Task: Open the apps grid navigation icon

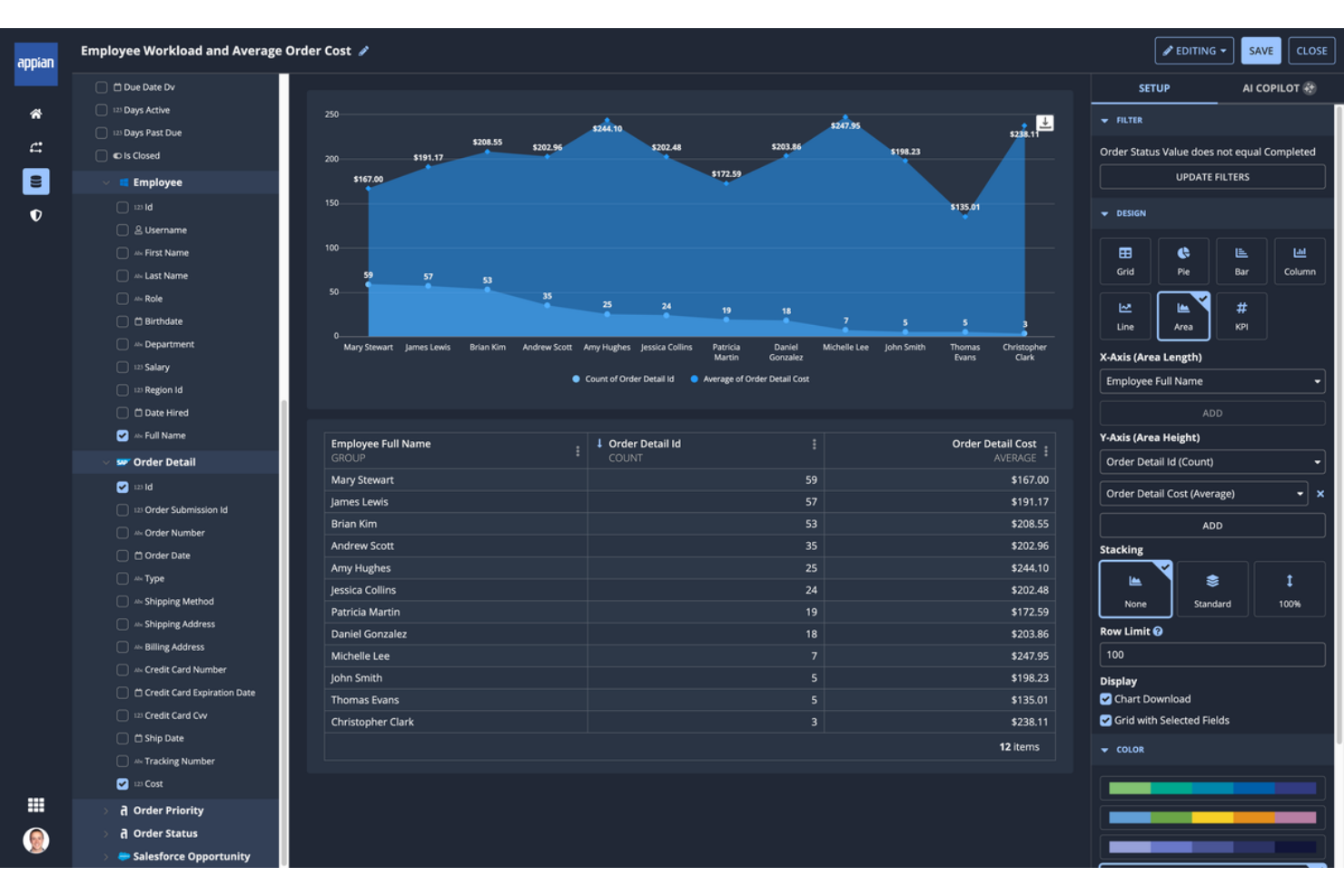Action: 35,805
